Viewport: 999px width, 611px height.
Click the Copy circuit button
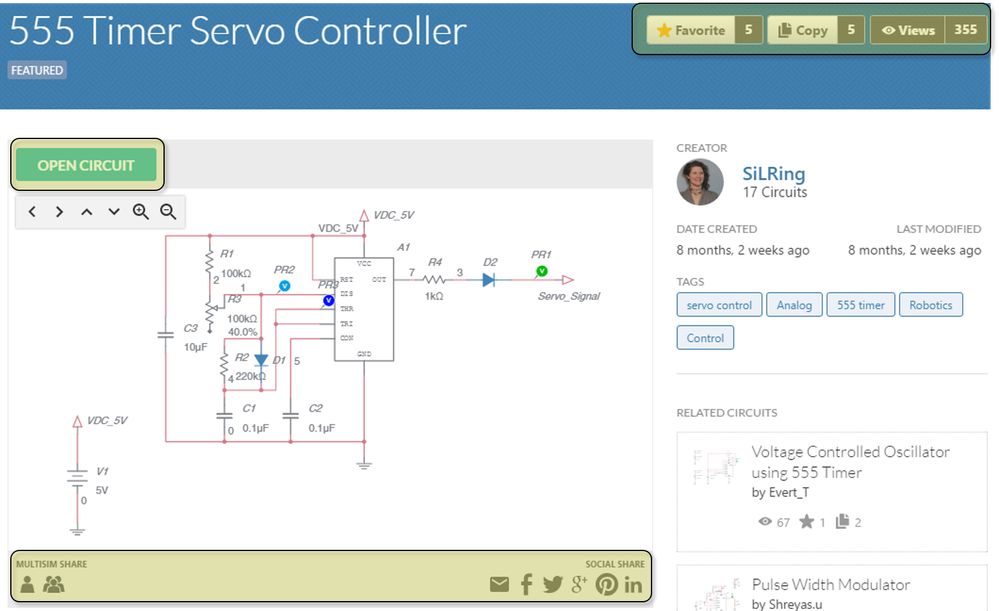pyautogui.click(x=802, y=30)
